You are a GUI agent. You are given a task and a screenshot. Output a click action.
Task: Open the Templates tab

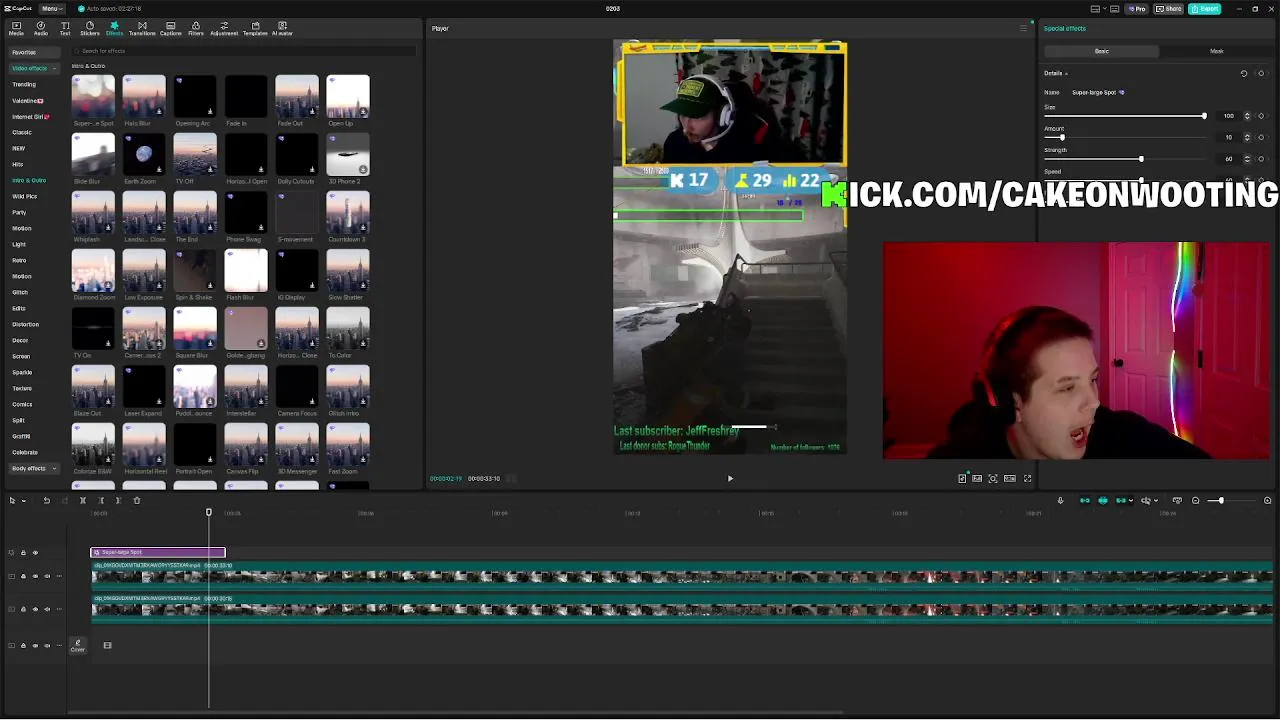[x=255, y=28]
